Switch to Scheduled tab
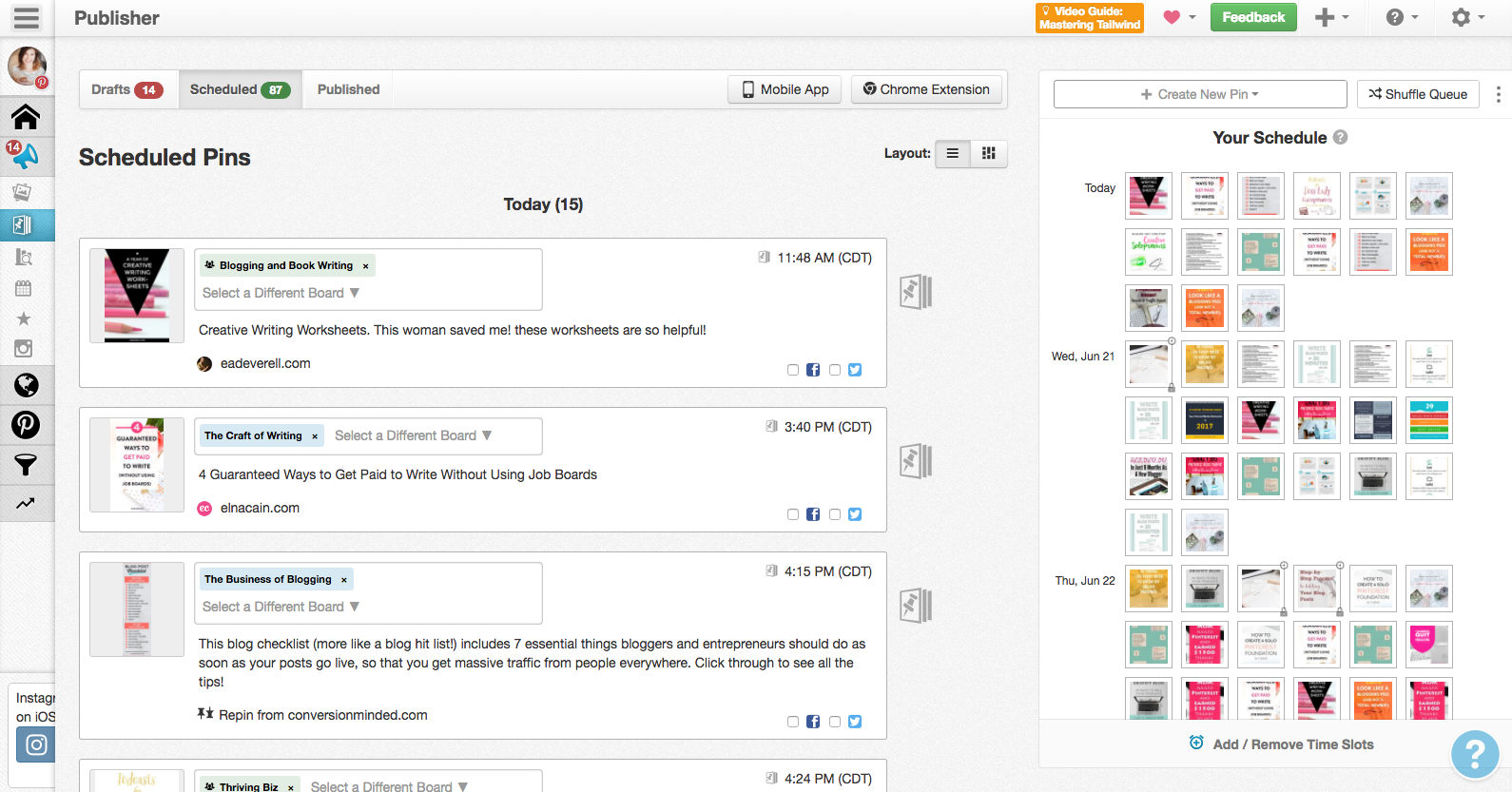The width and height of the screenshot is (1512, 792). pos(240,89)
